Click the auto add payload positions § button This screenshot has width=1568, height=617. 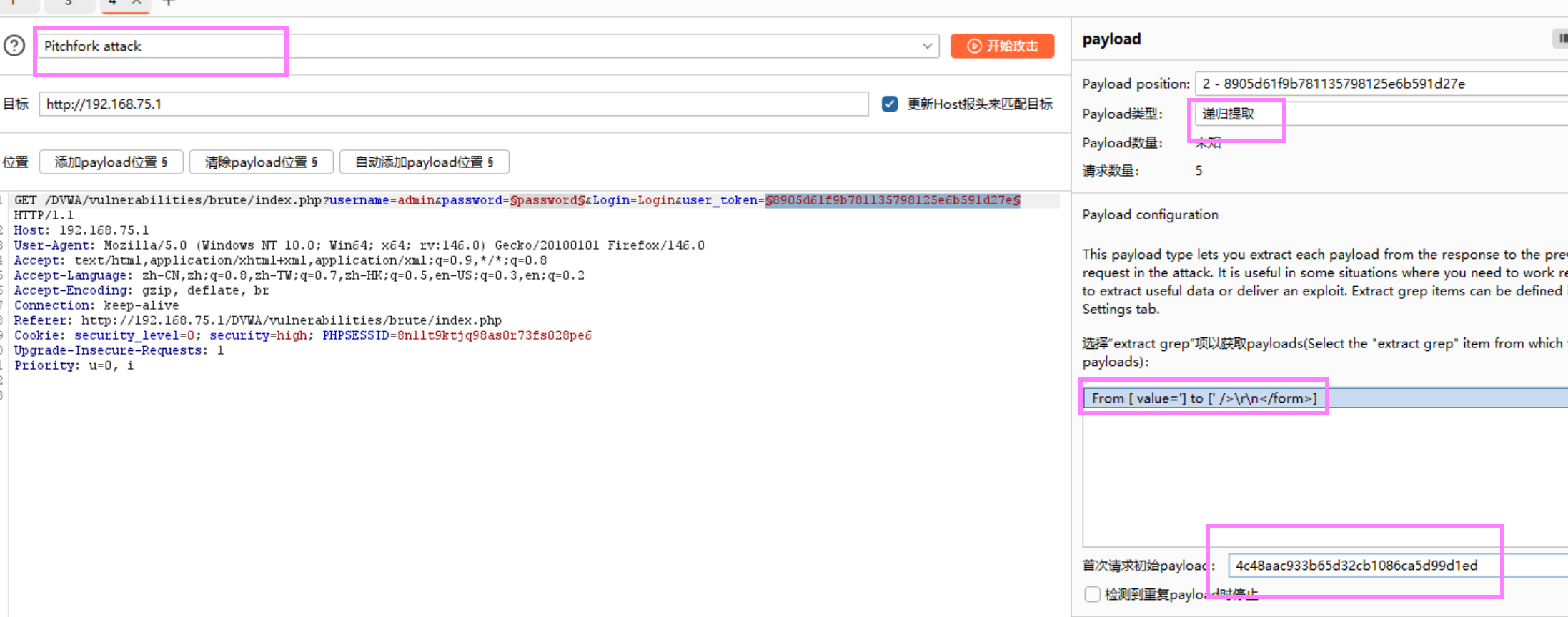[425, 162]
